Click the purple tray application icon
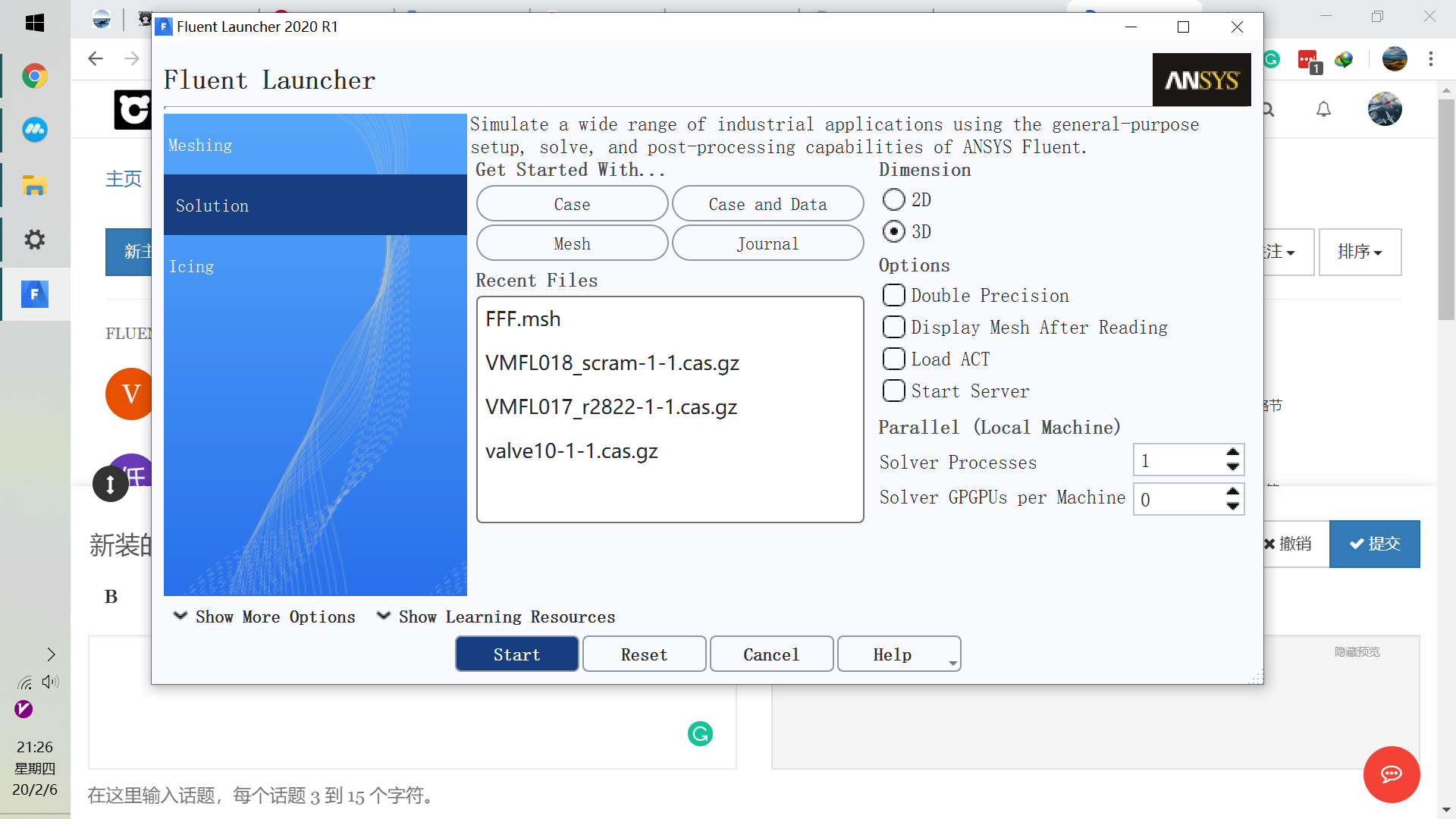Image resolution: width=1456 pixels, height=819 pixels. pos(24,709)
